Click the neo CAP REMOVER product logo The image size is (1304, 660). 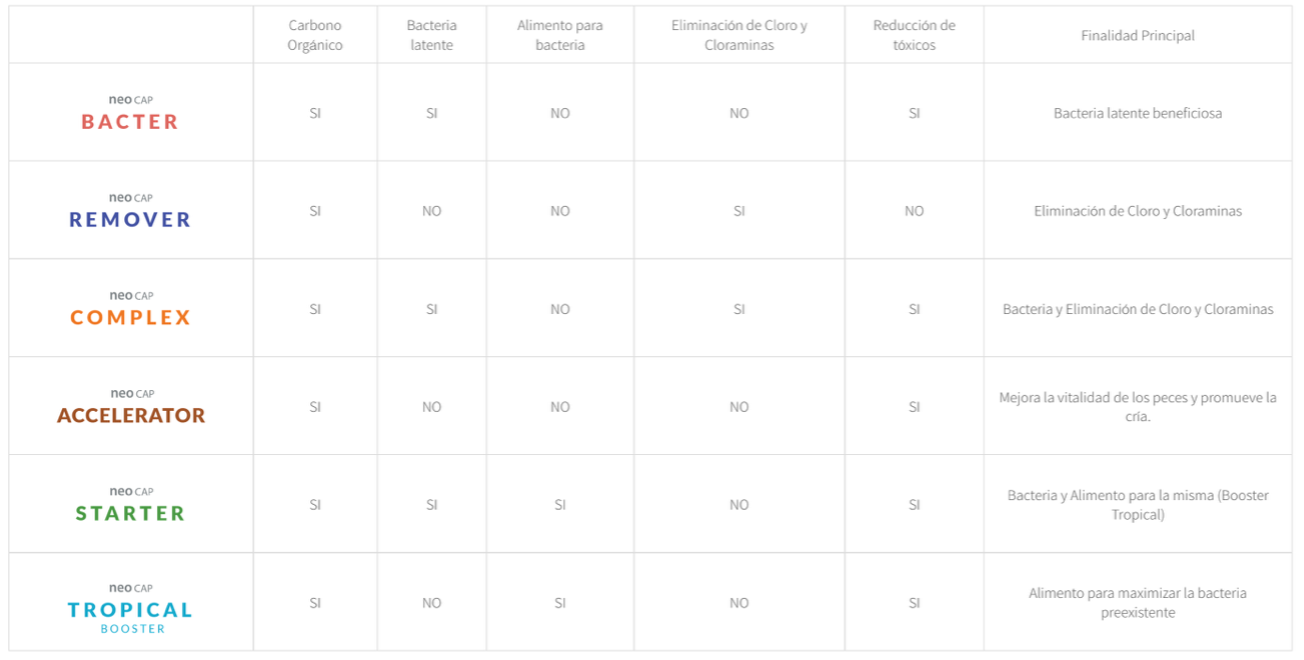click(x=130, y=212)
